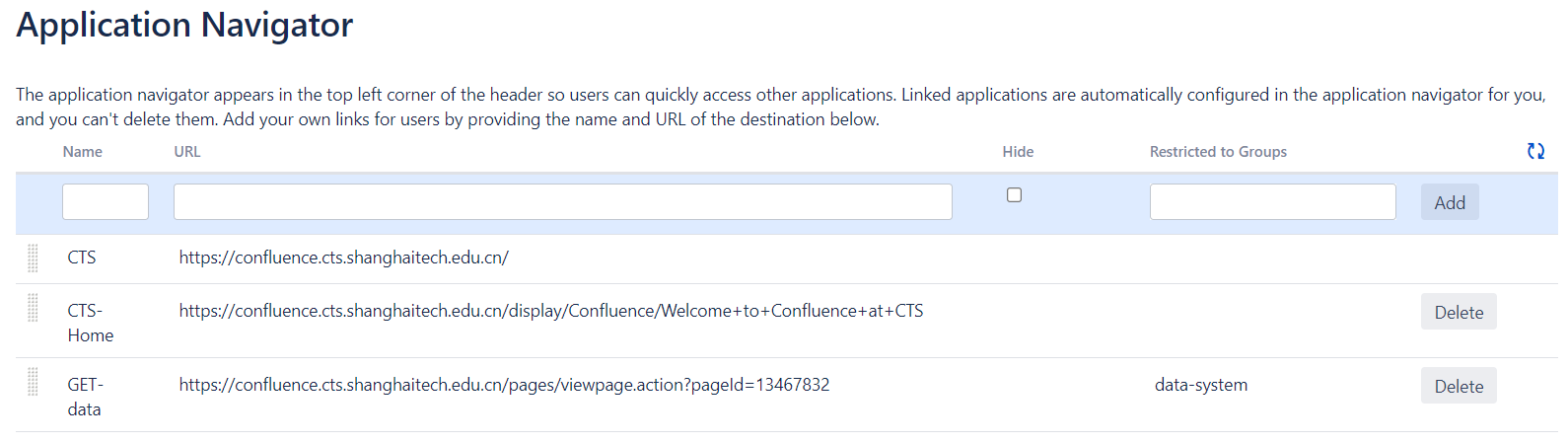Click the Name column header

tap(83, 152)
